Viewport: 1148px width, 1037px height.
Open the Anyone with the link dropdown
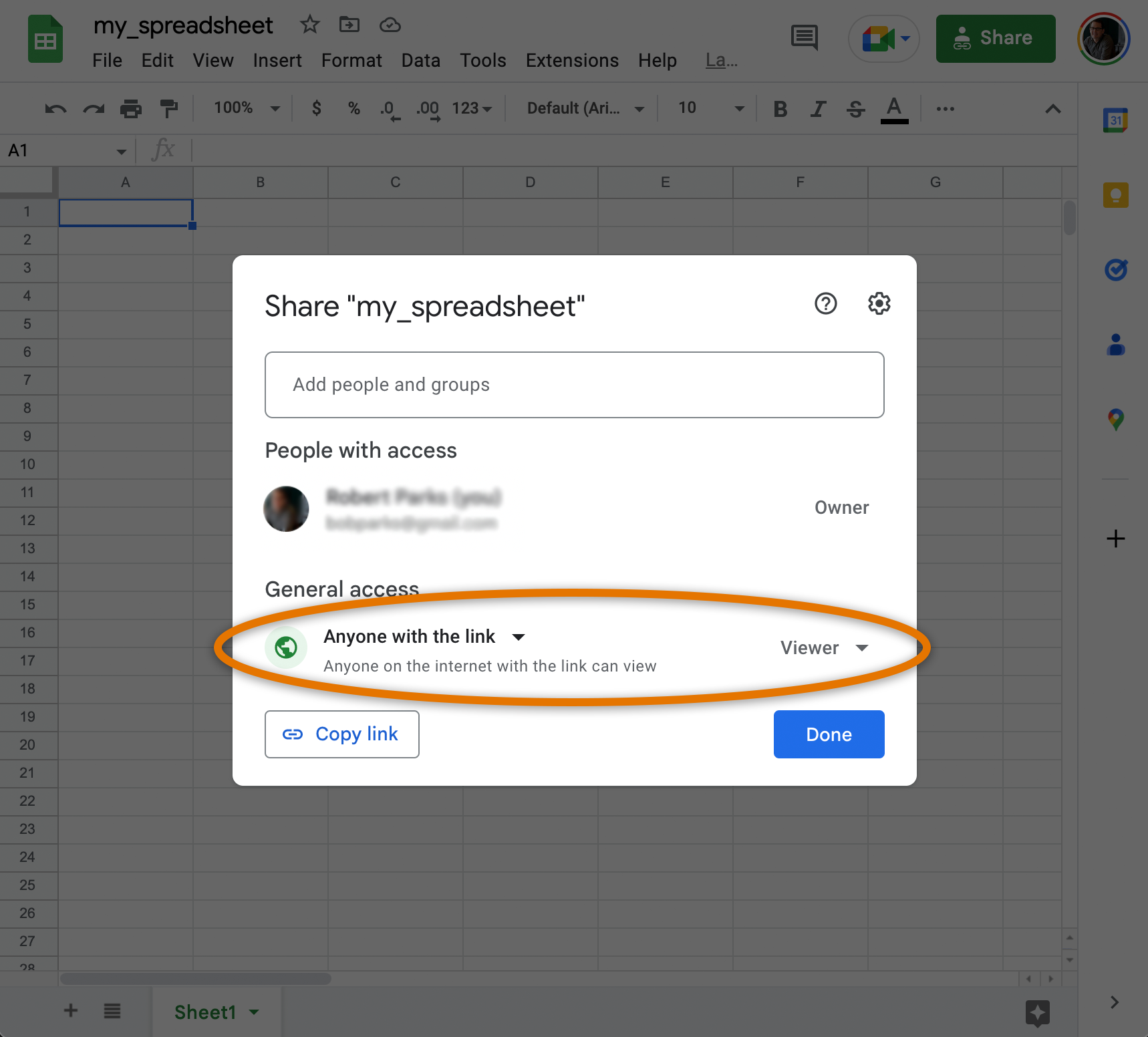point(424,636)
